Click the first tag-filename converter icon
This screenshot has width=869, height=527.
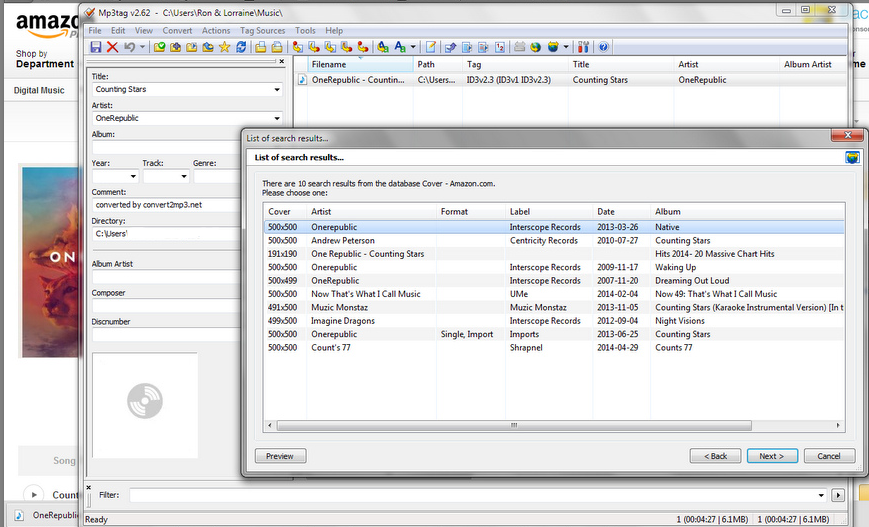(298, 47)
